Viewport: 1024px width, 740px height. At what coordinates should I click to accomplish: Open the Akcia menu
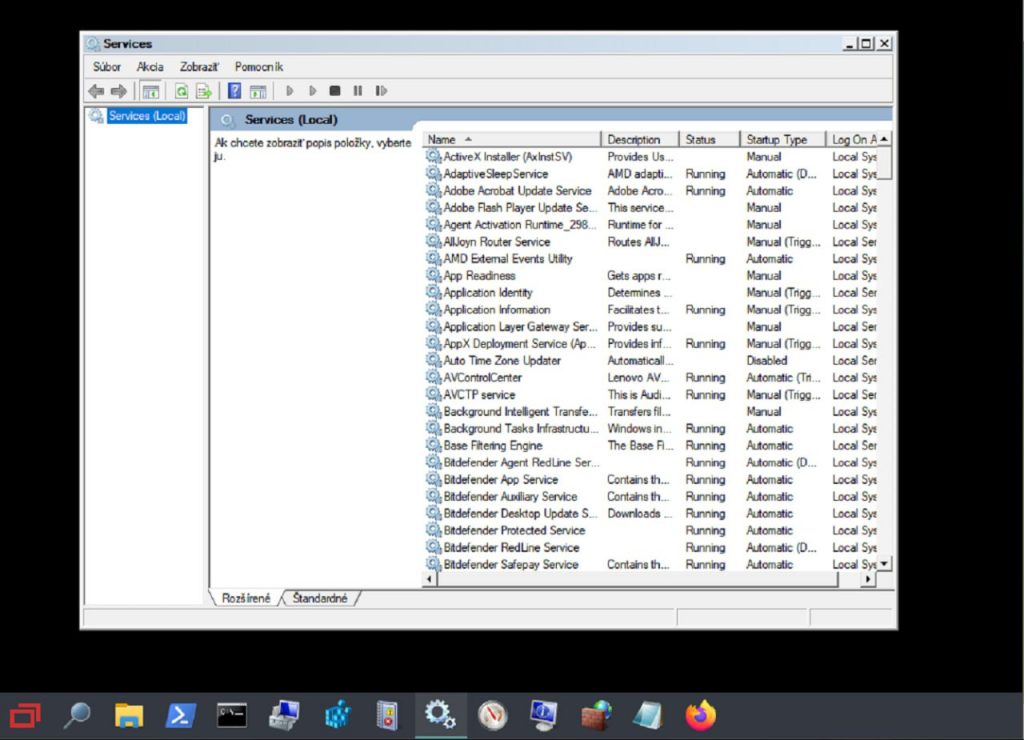click(x=150, y=67)
